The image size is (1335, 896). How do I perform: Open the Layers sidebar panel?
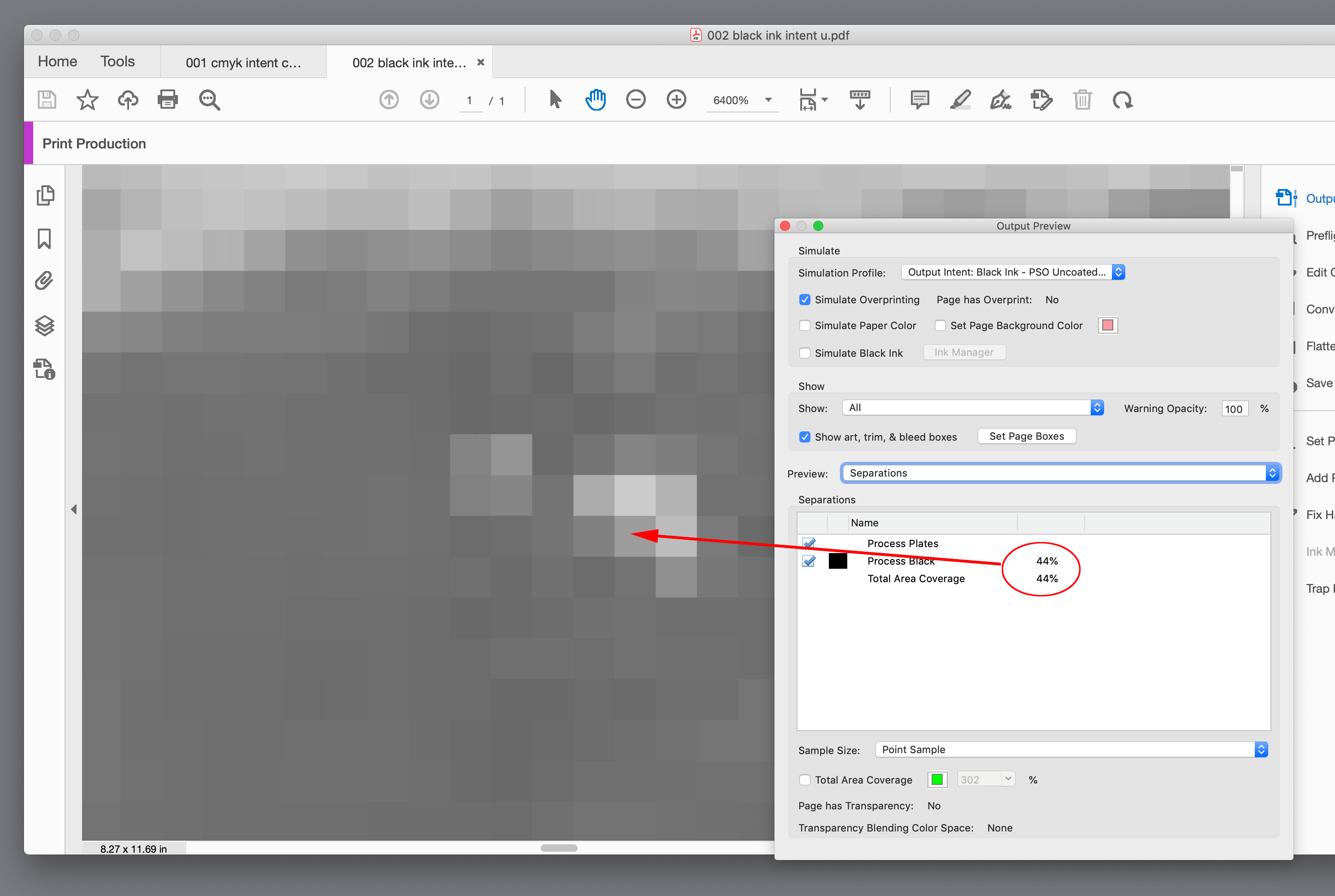coord(45,326)
